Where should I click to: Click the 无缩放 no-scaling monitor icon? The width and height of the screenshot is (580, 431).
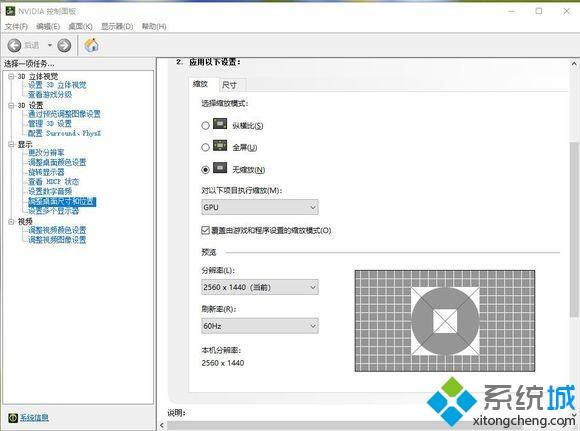click(220, 168)
